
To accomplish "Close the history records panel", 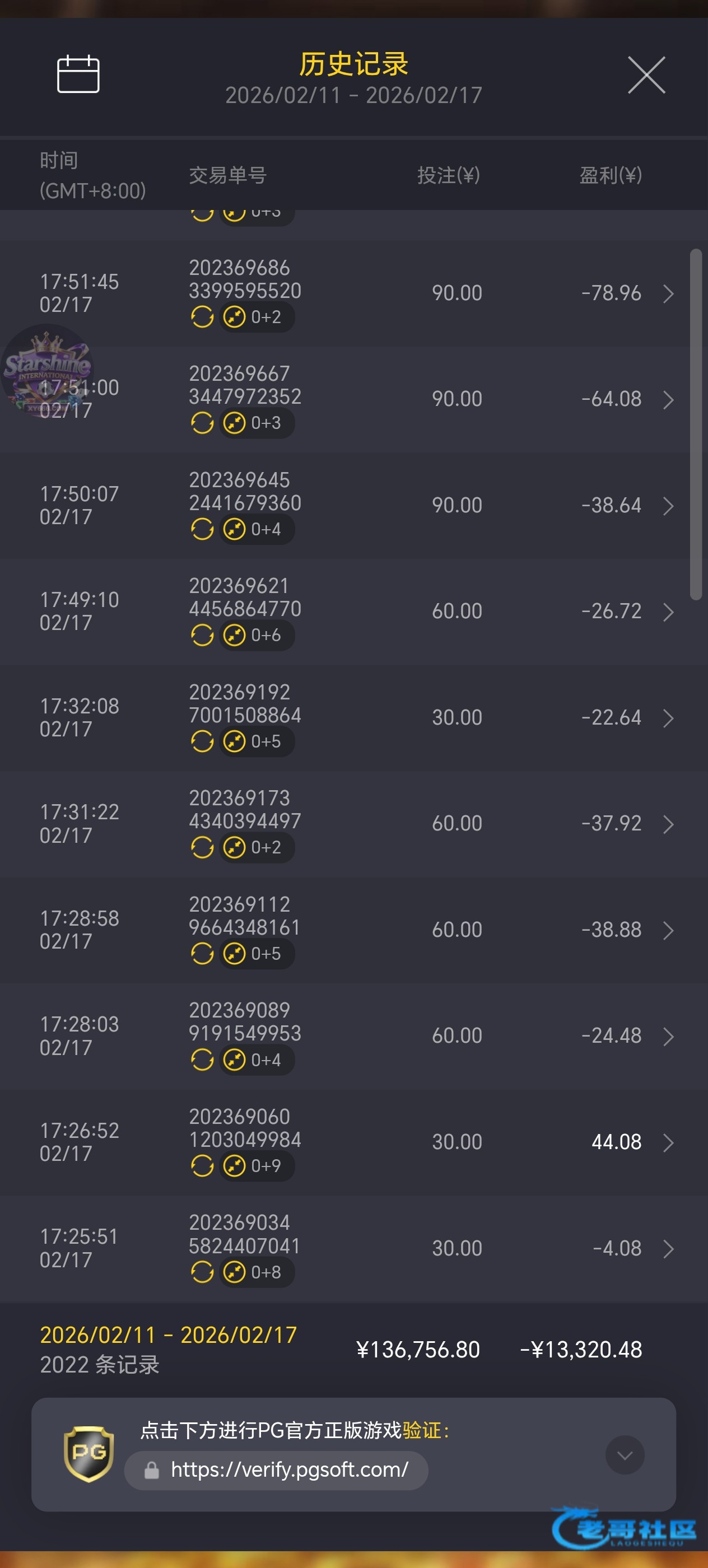I will (646, 76).
